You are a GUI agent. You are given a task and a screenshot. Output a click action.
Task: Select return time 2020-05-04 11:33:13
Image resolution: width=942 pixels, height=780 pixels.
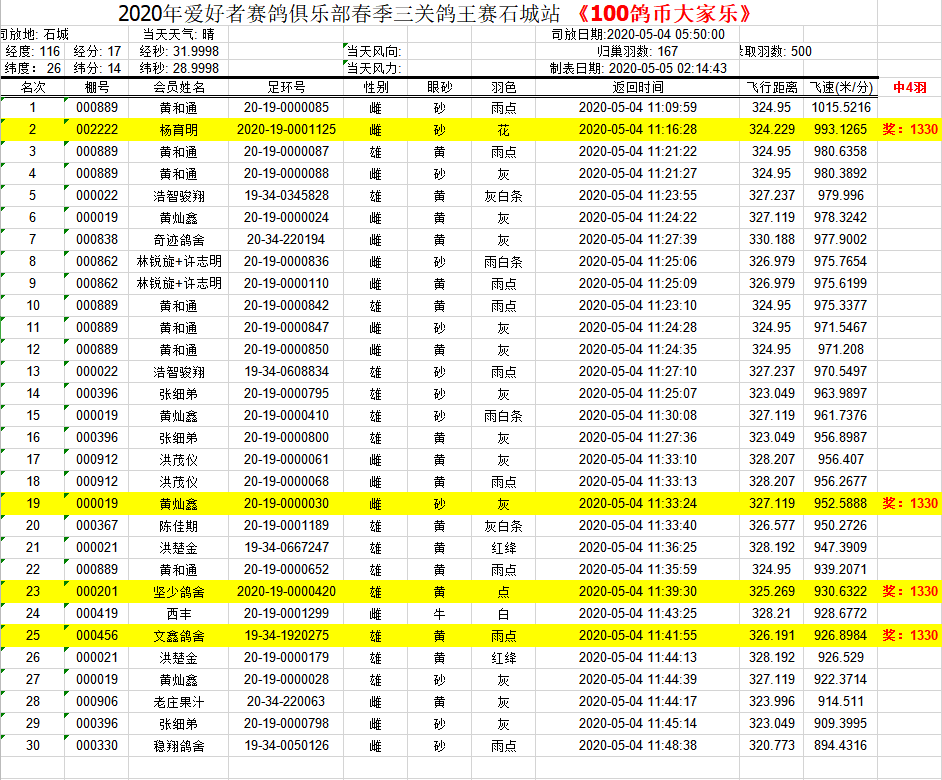[638, 481]
